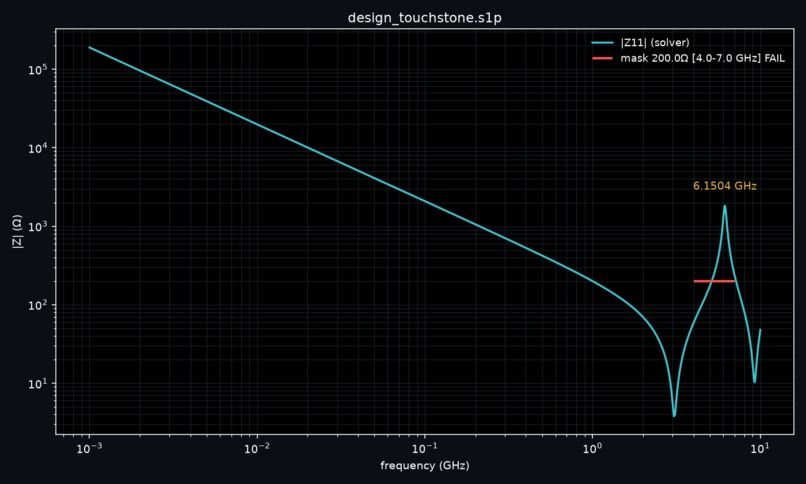
Task: Click the cyan legend line swatch
Action: pos(602,43)
